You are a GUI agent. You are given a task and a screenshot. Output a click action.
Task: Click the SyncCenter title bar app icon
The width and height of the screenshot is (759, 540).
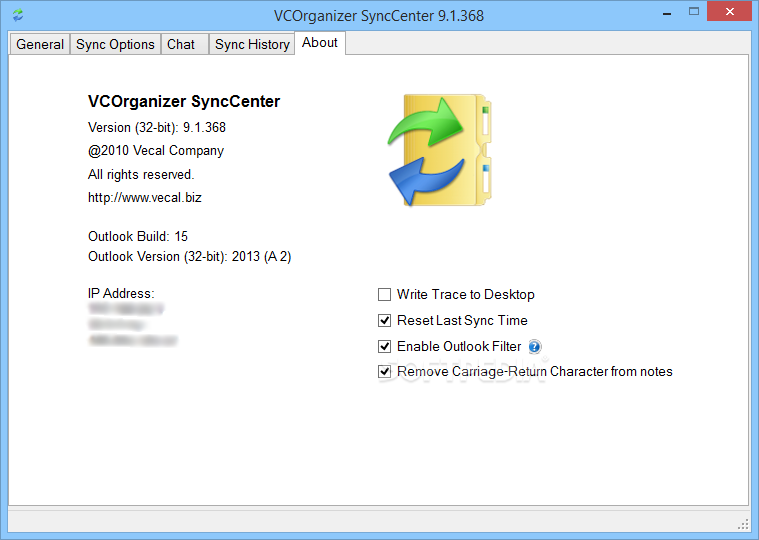click(x=18, y=15)
